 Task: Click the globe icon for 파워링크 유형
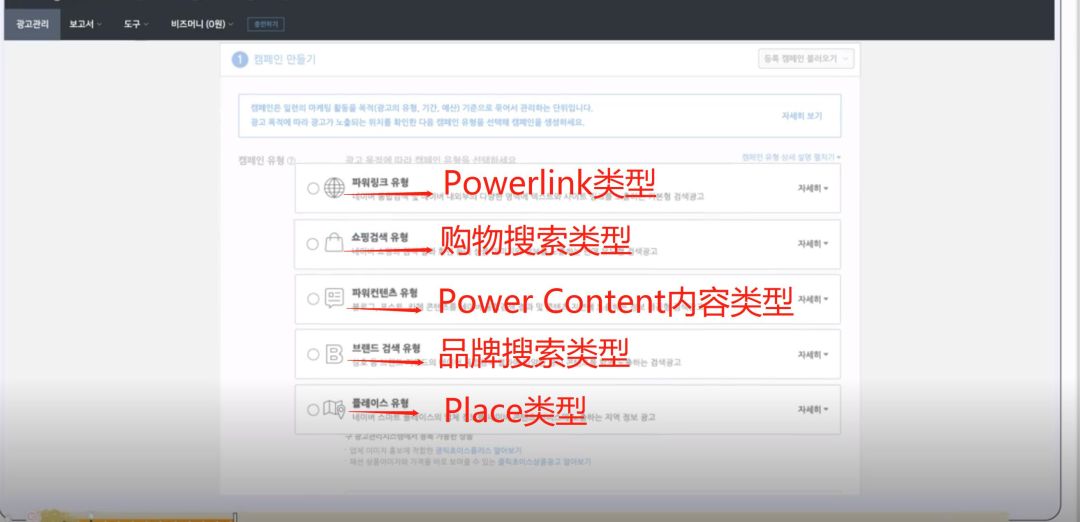[x=334, y=187]
